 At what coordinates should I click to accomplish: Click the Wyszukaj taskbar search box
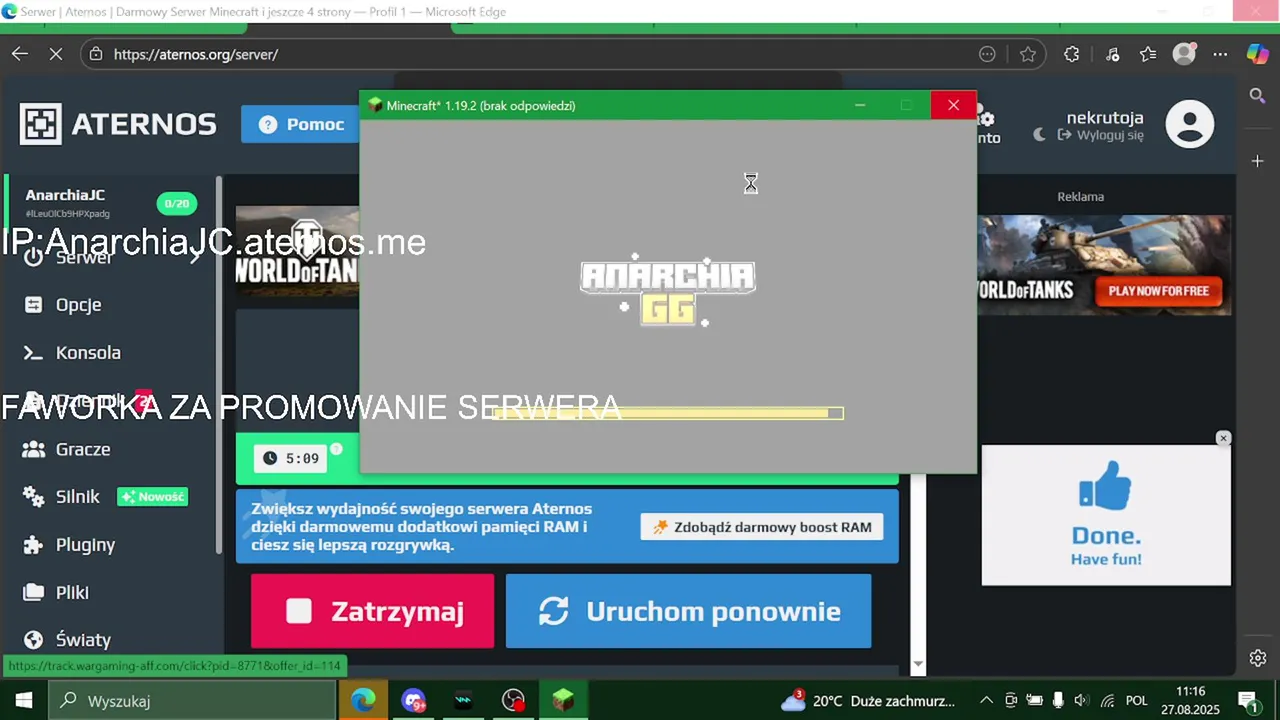[x=192, y=701]
